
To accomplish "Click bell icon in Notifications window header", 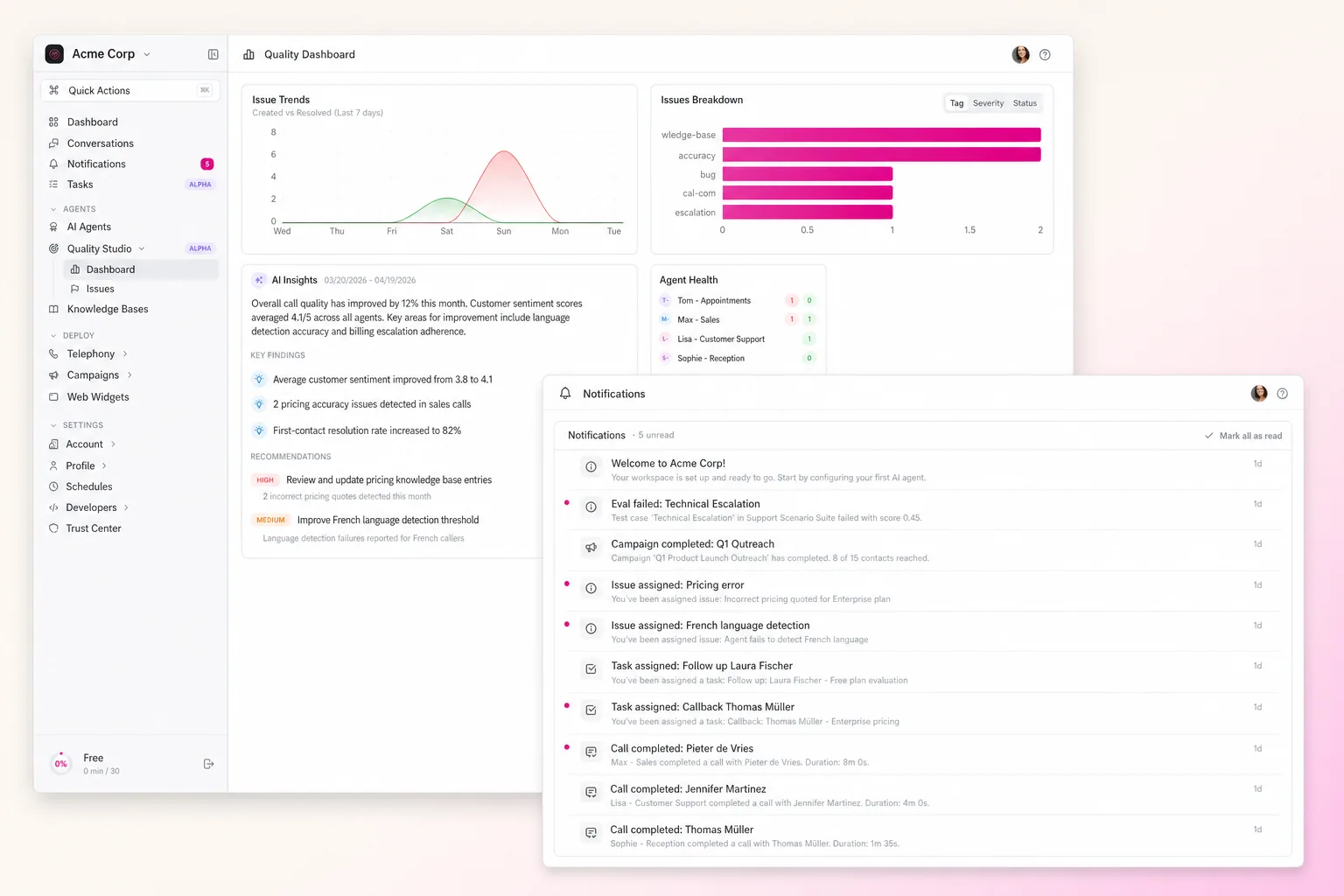I will coord(565,394).
